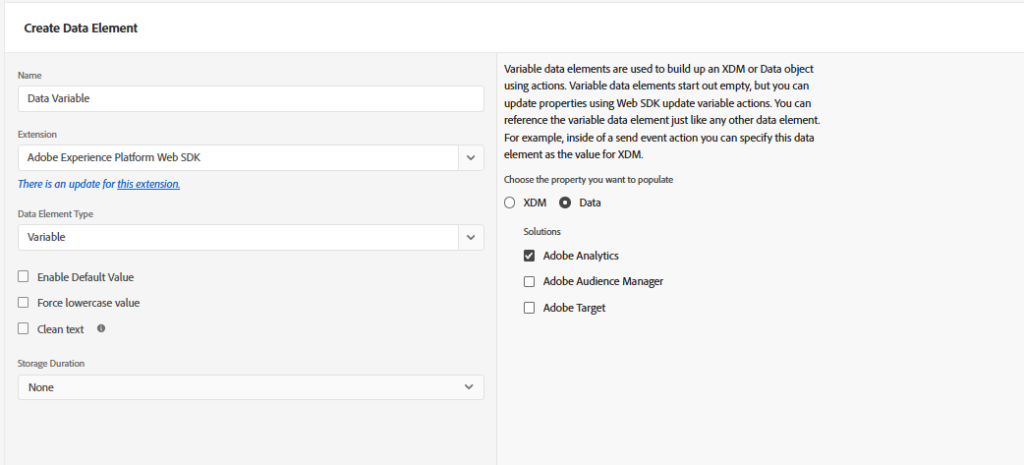This screenshot has width=1024, height=465.
Task: Check the Adobe Target solution
Action: coord(529,308)
